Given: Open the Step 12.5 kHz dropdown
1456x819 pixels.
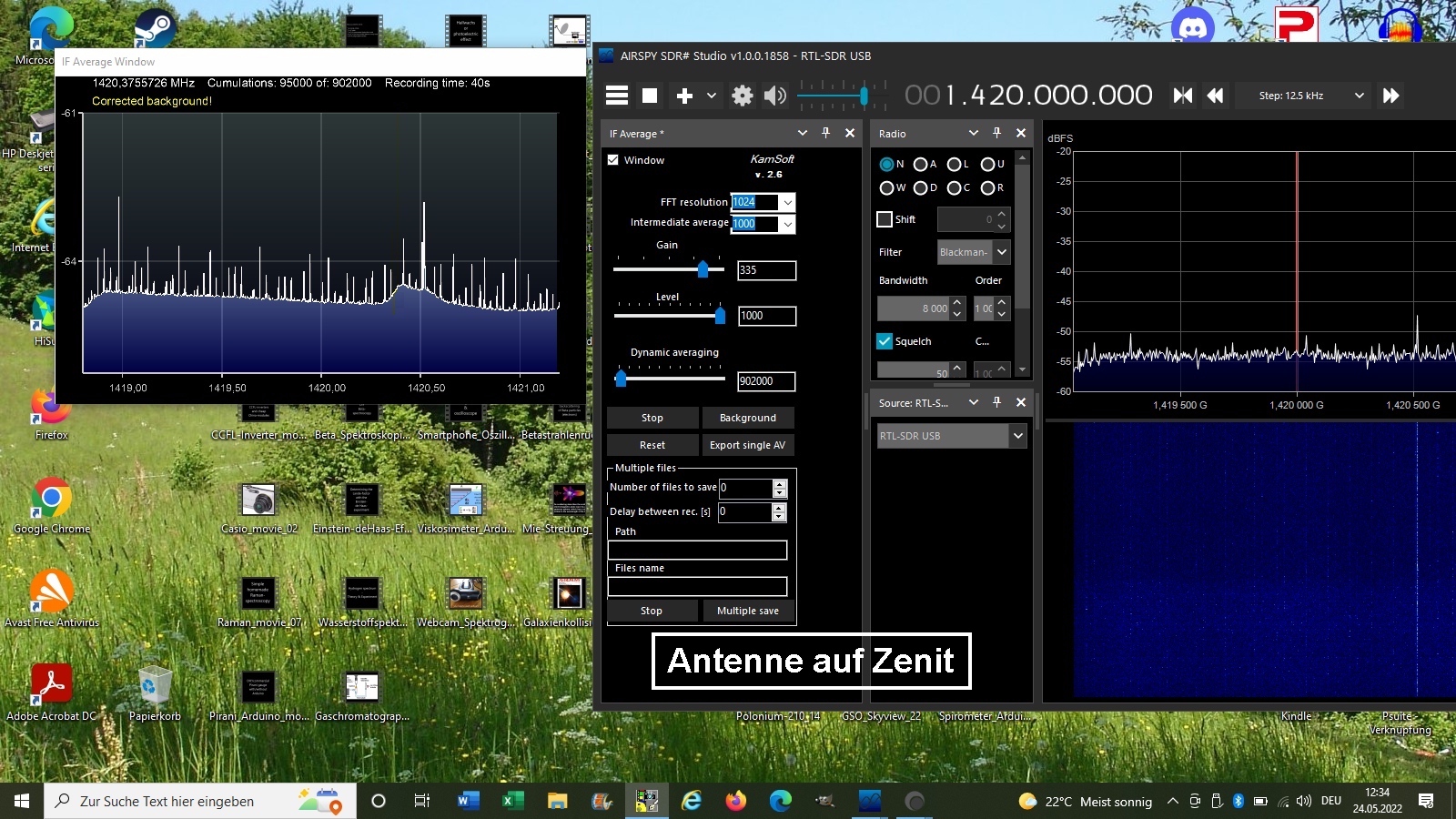Looking at the screenshot, I should pos(1303,96).
